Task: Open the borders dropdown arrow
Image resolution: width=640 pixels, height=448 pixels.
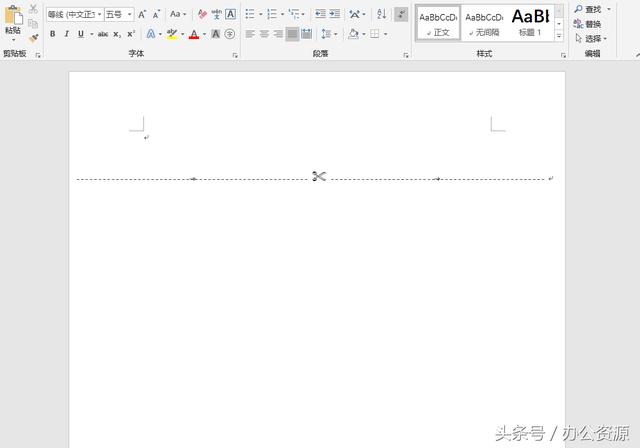Action: click(385, 34)
